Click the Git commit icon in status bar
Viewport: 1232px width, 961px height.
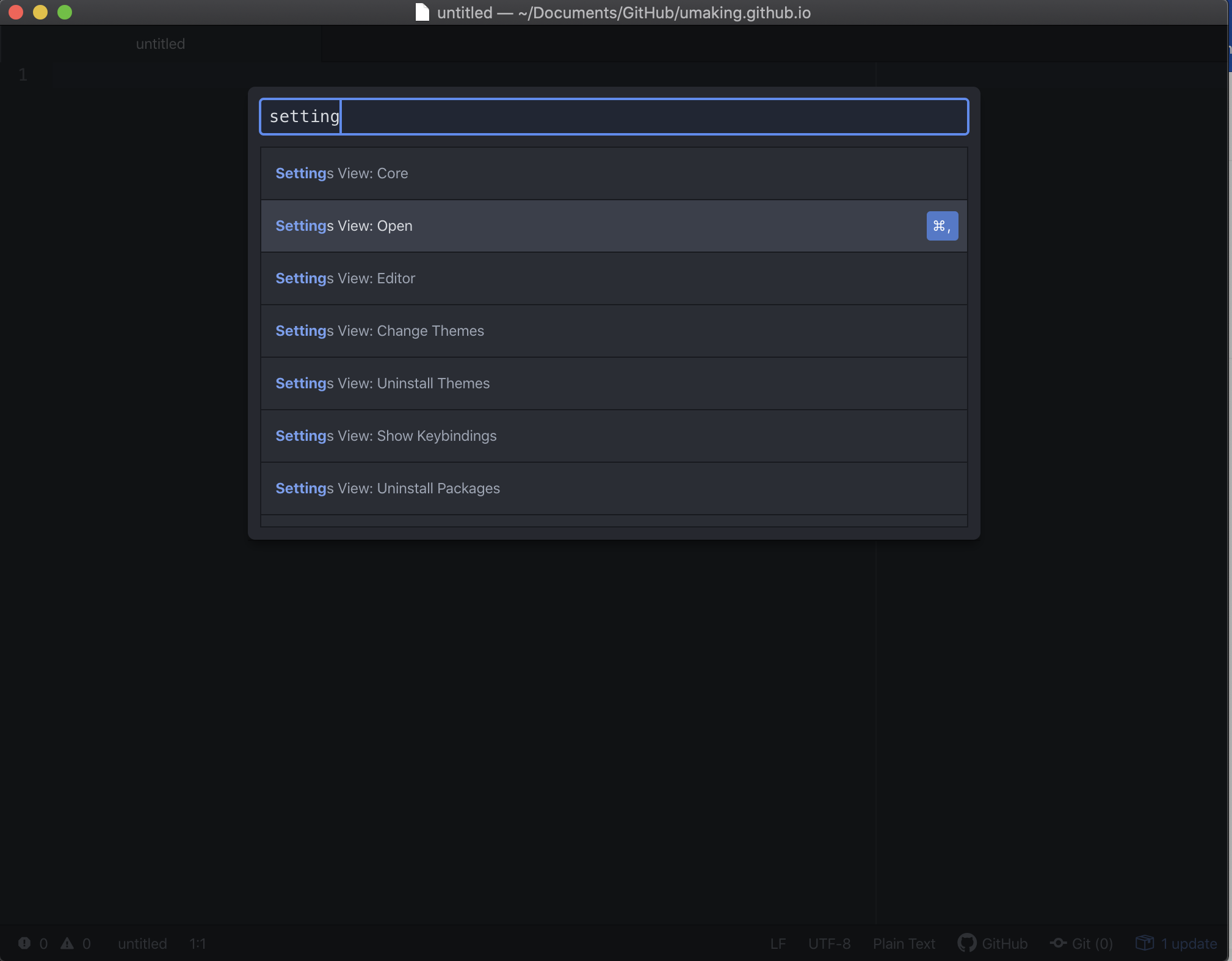1058,943
